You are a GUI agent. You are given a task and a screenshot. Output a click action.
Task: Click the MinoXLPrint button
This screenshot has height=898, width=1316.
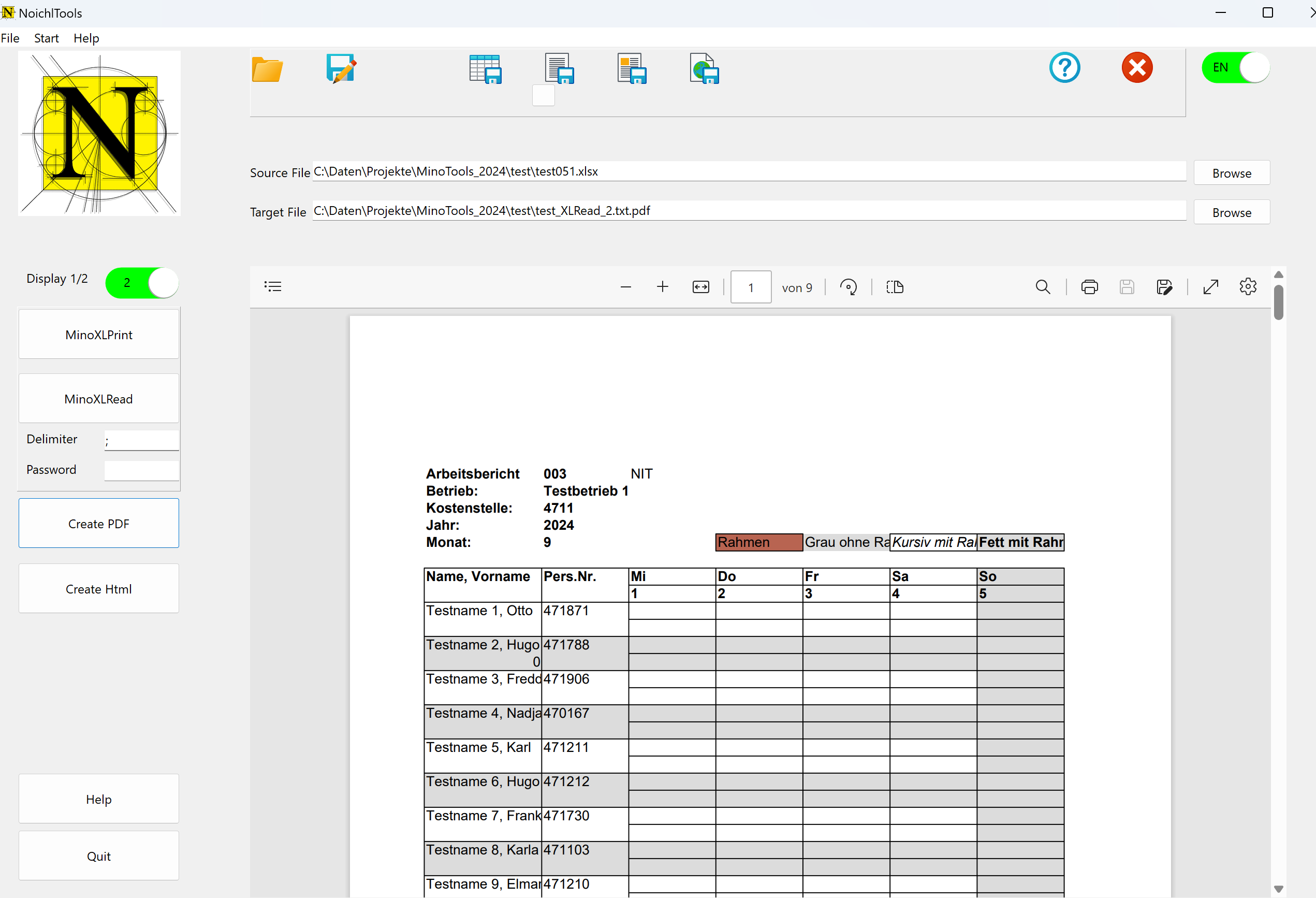99,334
